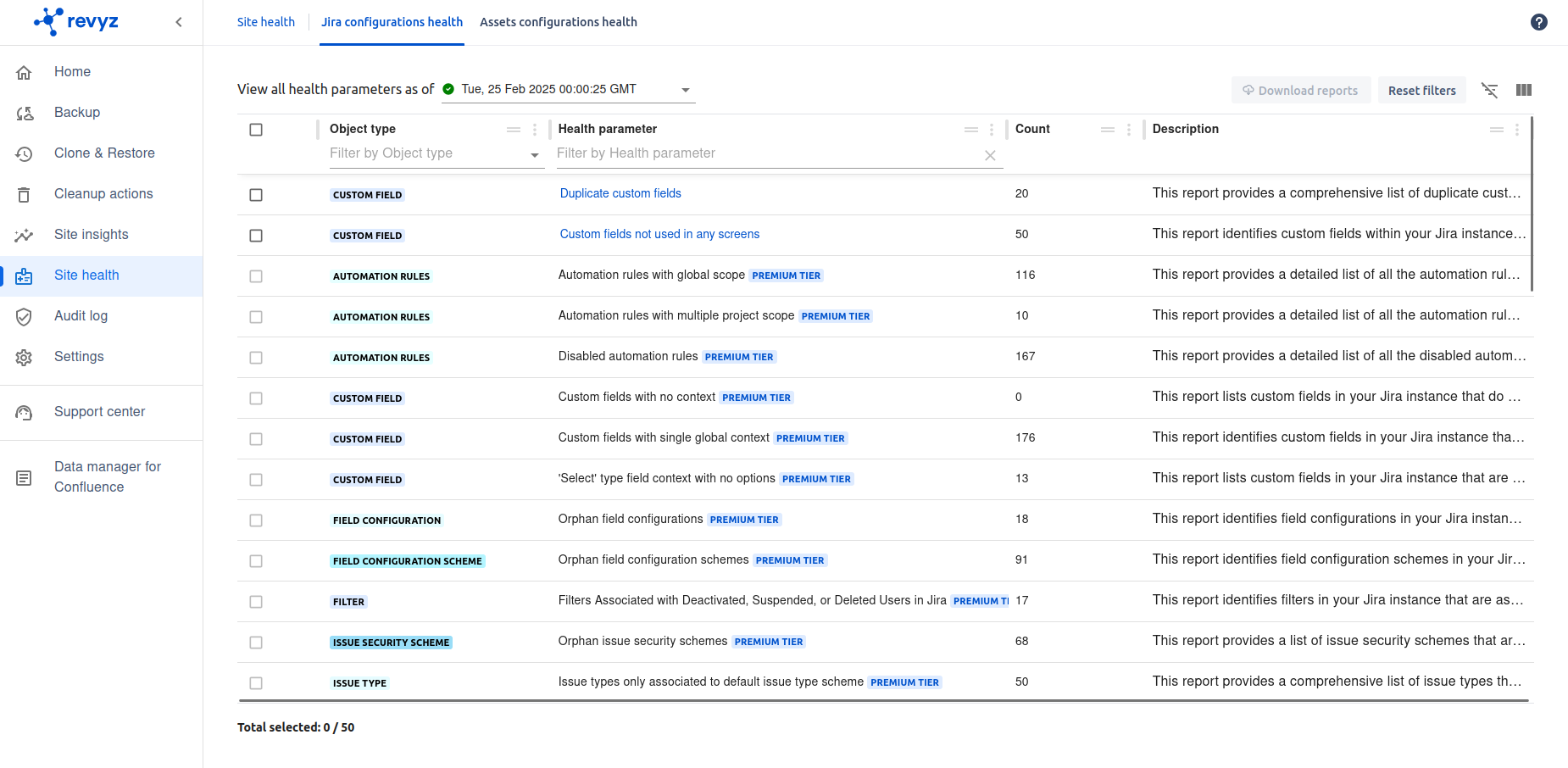Switch to the Site health tab
Image resolution: width=1568 pixels, height=768 pixels.
(265, 22)
